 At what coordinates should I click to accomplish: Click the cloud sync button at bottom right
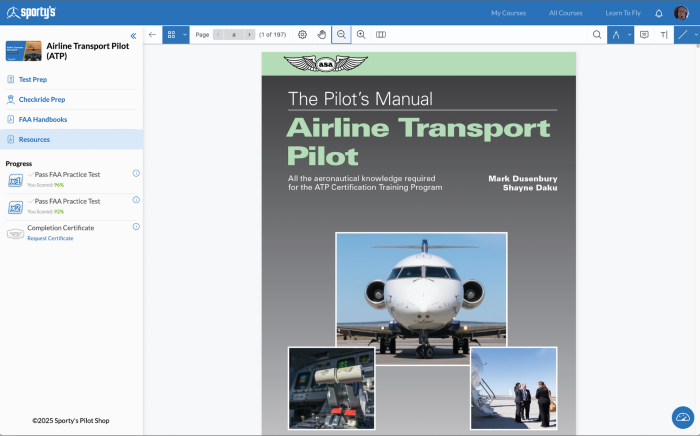click(682, 417)
